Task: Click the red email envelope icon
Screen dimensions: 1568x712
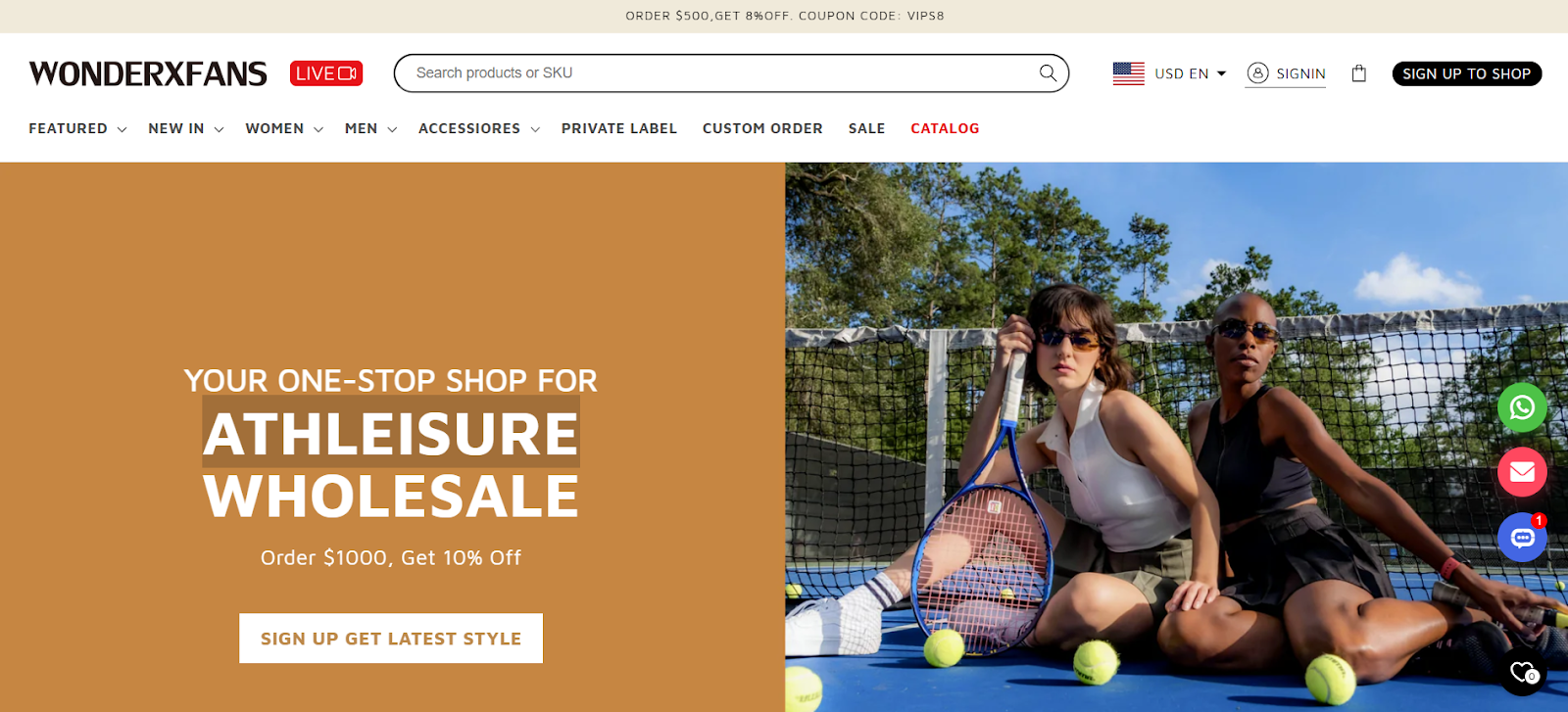Action: 1522,472
